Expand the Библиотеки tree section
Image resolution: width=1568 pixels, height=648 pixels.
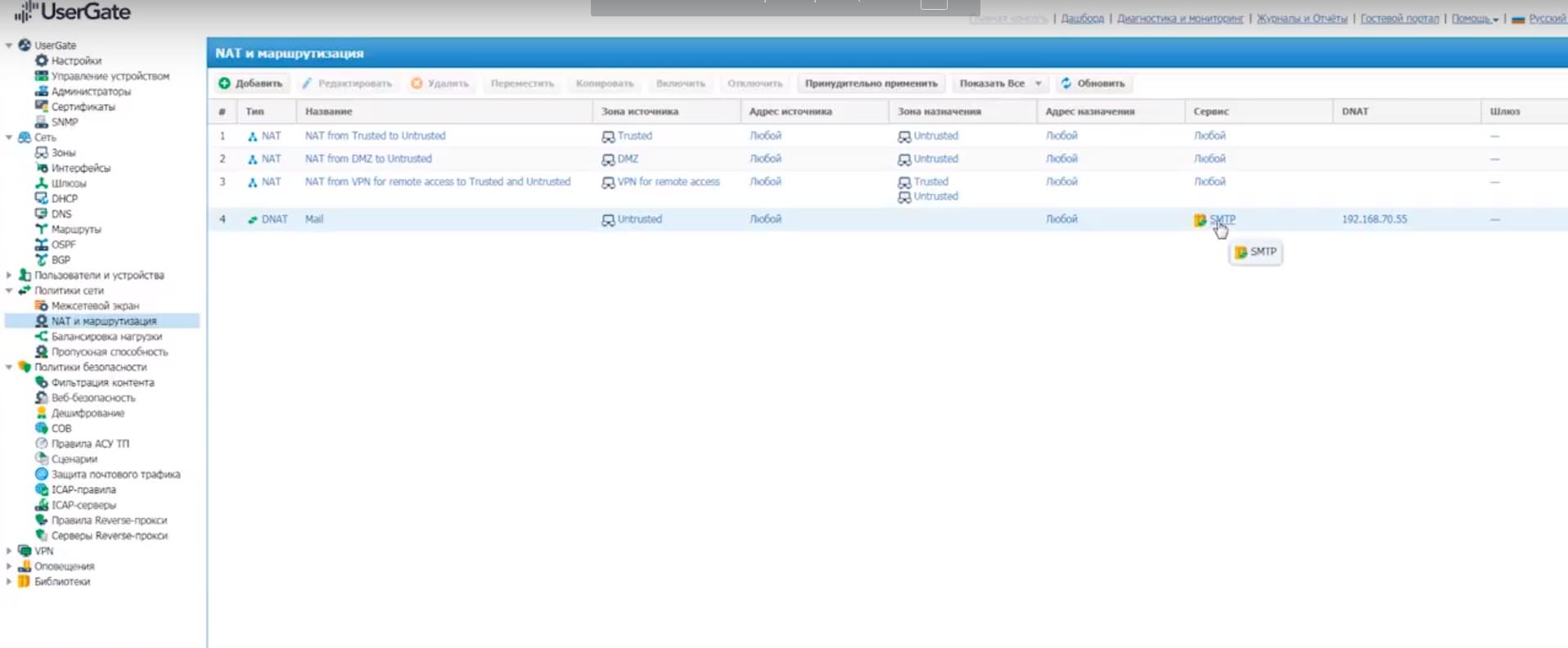click(9, 582)
